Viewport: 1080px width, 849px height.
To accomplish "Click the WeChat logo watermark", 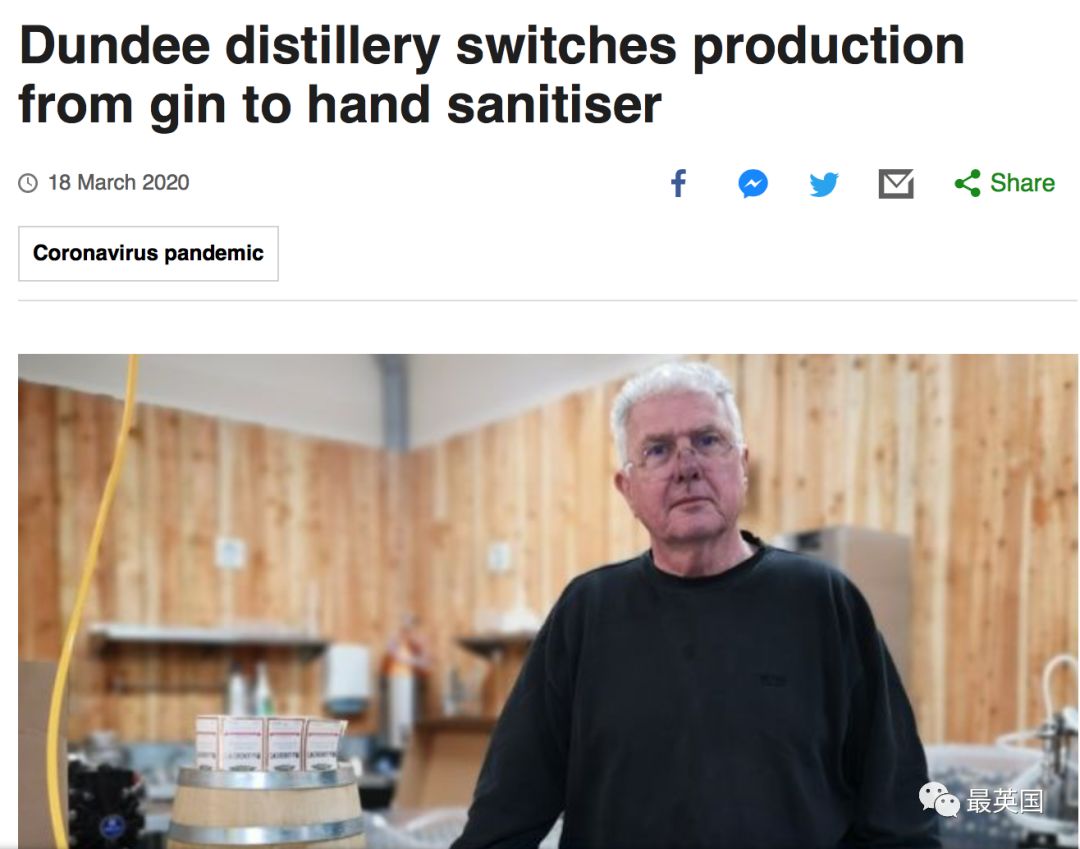I will pos(939,799).
